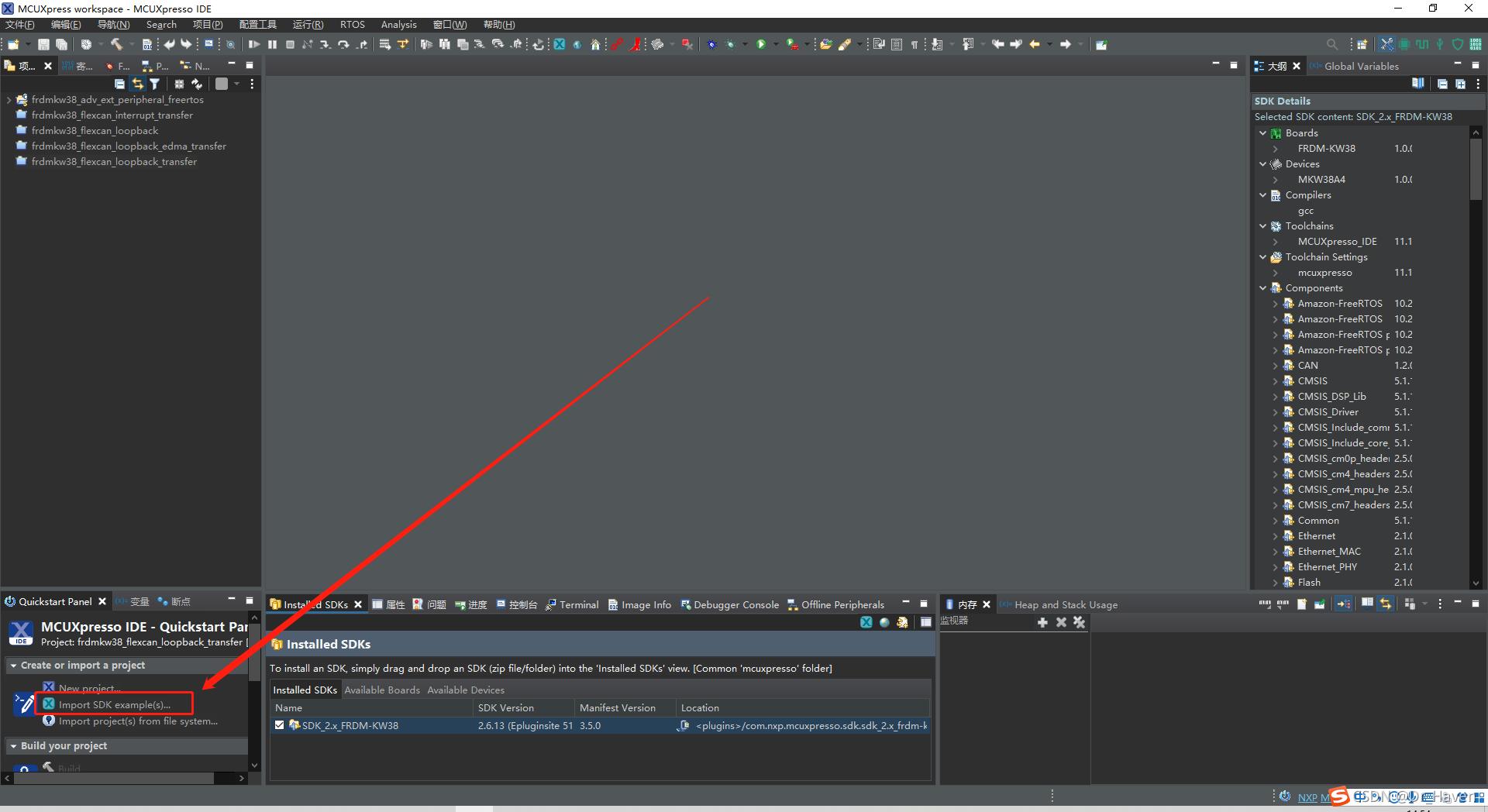The image size is (1488, 812).
Task: Collapse the Boards node in SDK Details
Action: point(1262,133)
